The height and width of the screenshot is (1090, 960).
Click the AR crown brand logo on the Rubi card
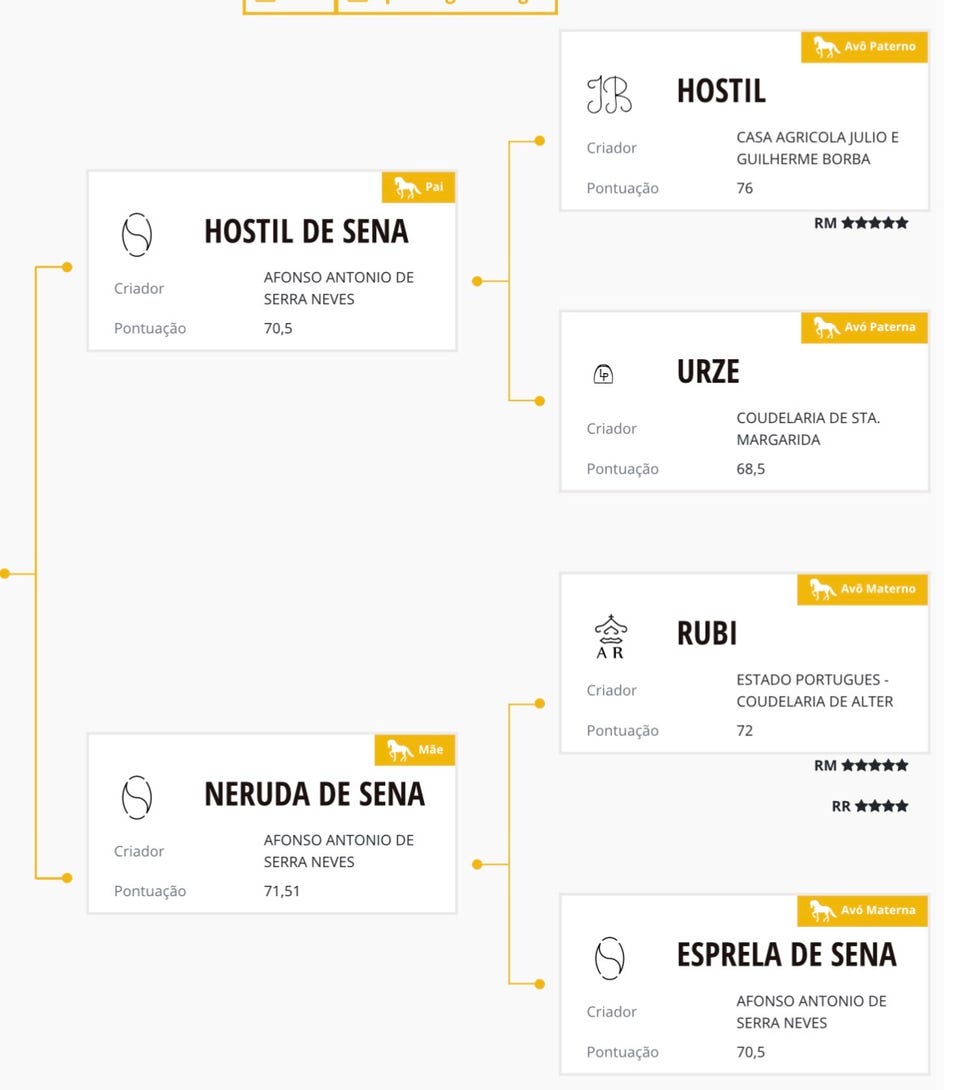[610, 637]
